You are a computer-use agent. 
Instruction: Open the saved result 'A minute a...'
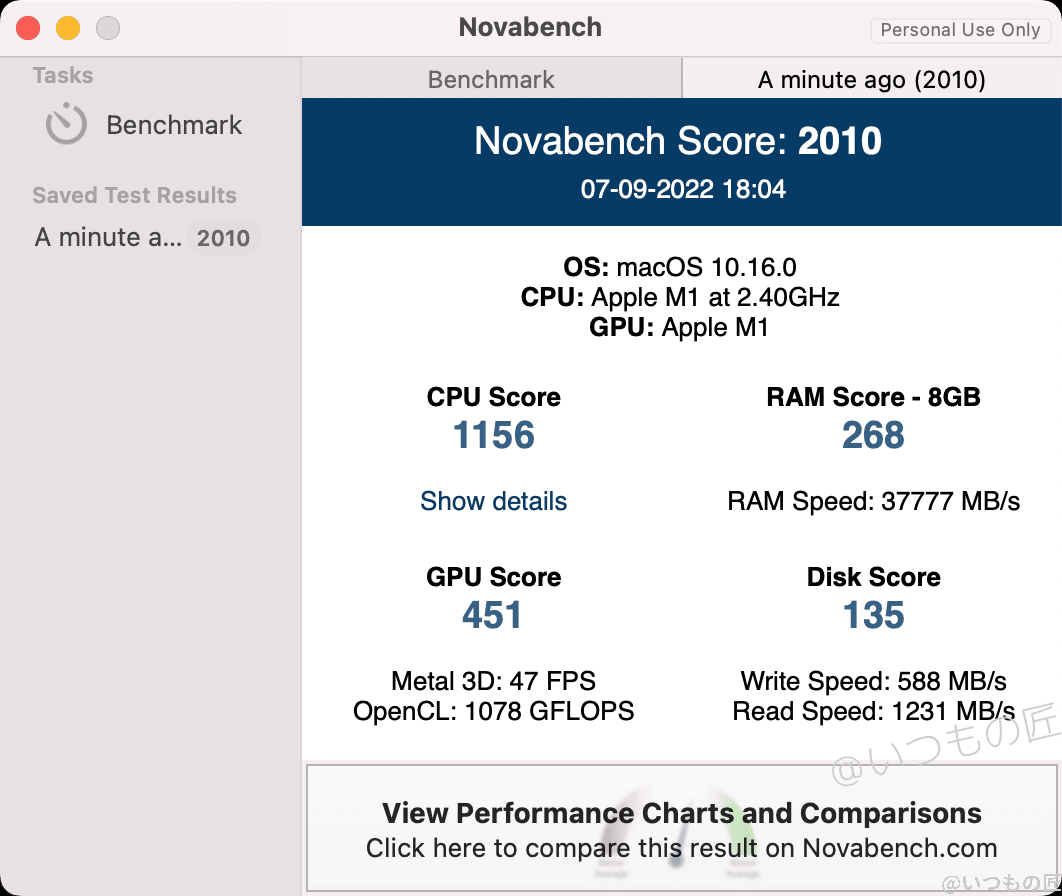coord(108,238)
